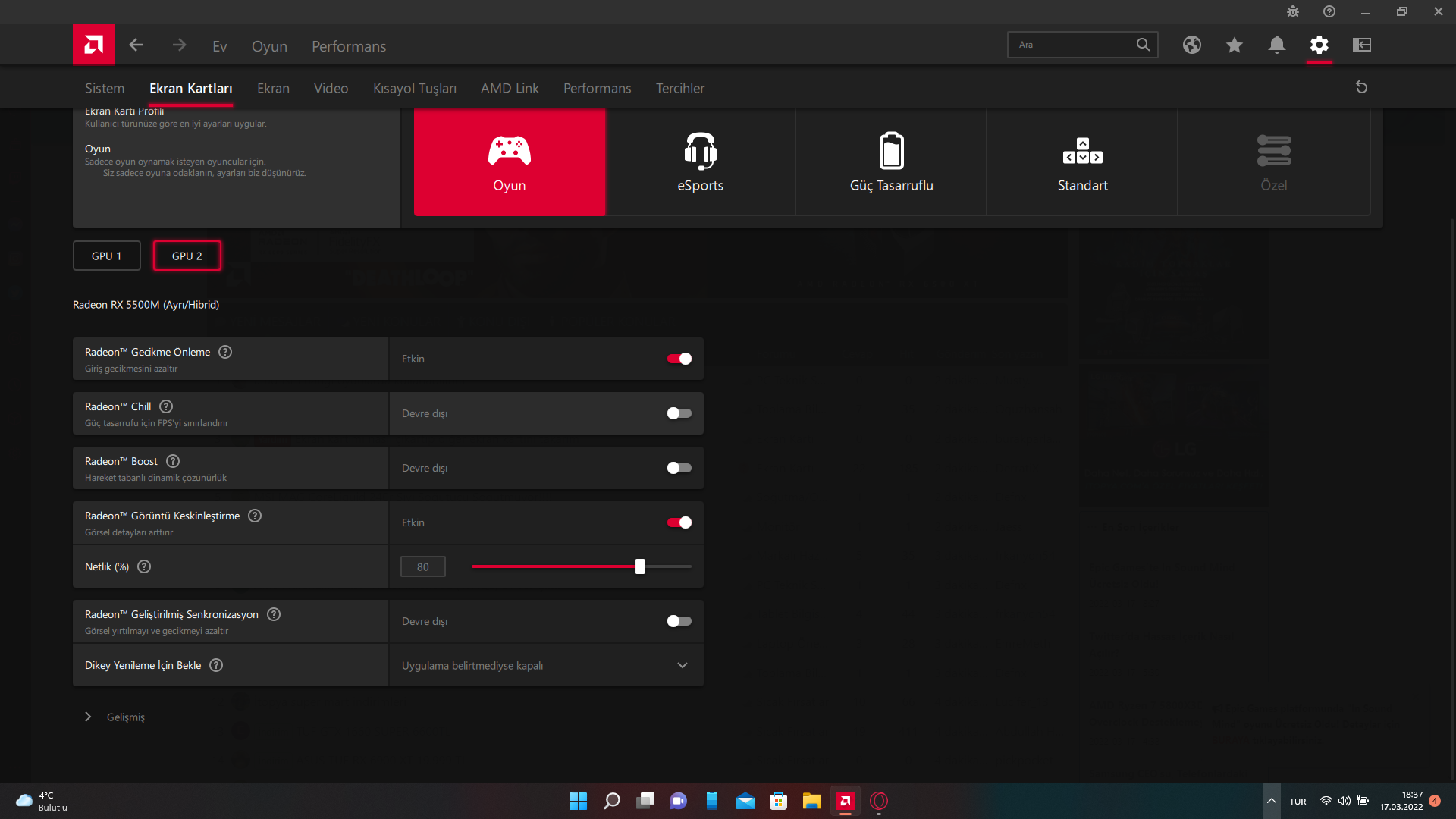Open the web browser globe icon
Viewport: 1456px width, 819px height.
tap(1192, 45)
